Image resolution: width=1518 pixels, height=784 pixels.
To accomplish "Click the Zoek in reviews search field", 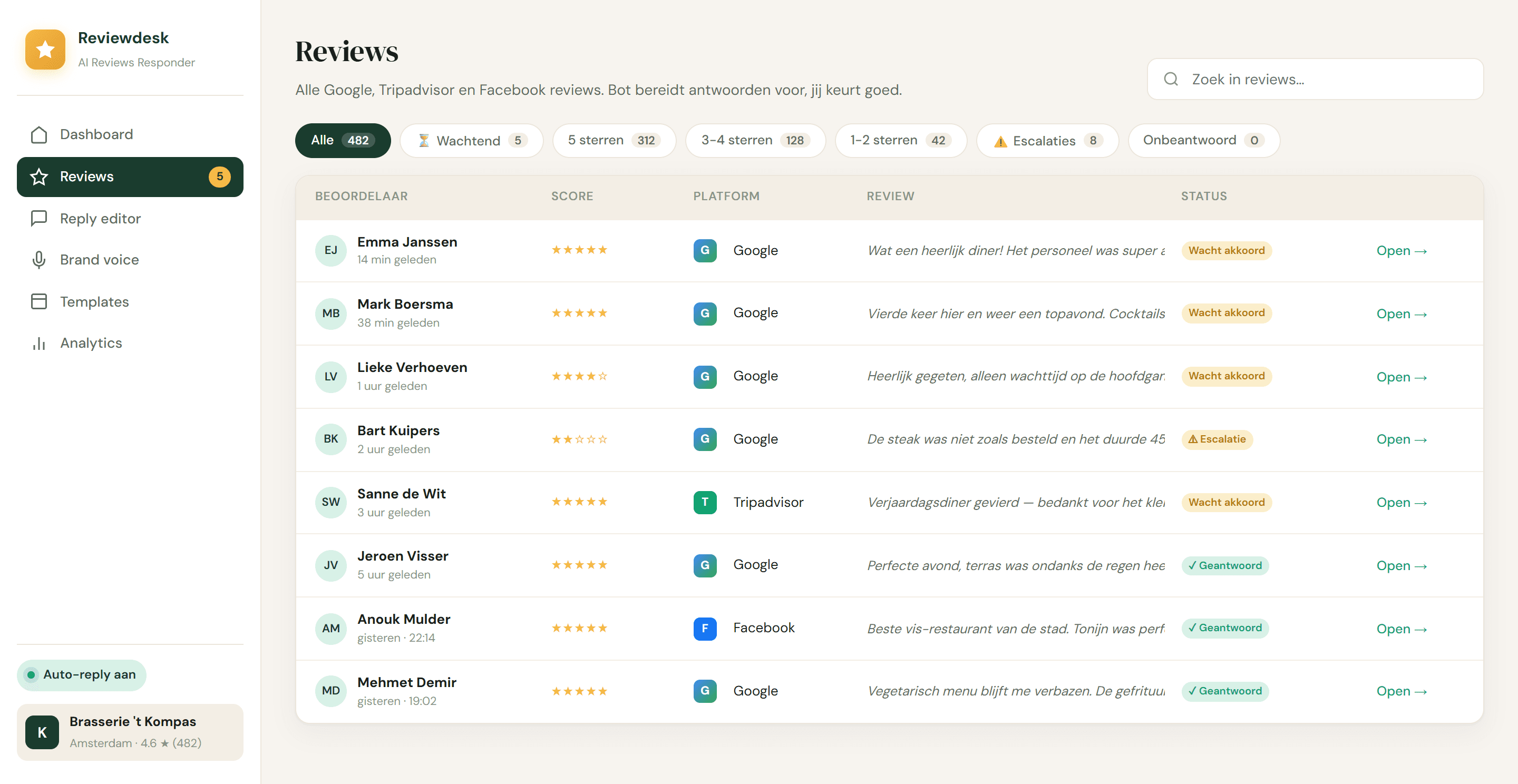I will pyautogui.click(x=1315, y=80).
